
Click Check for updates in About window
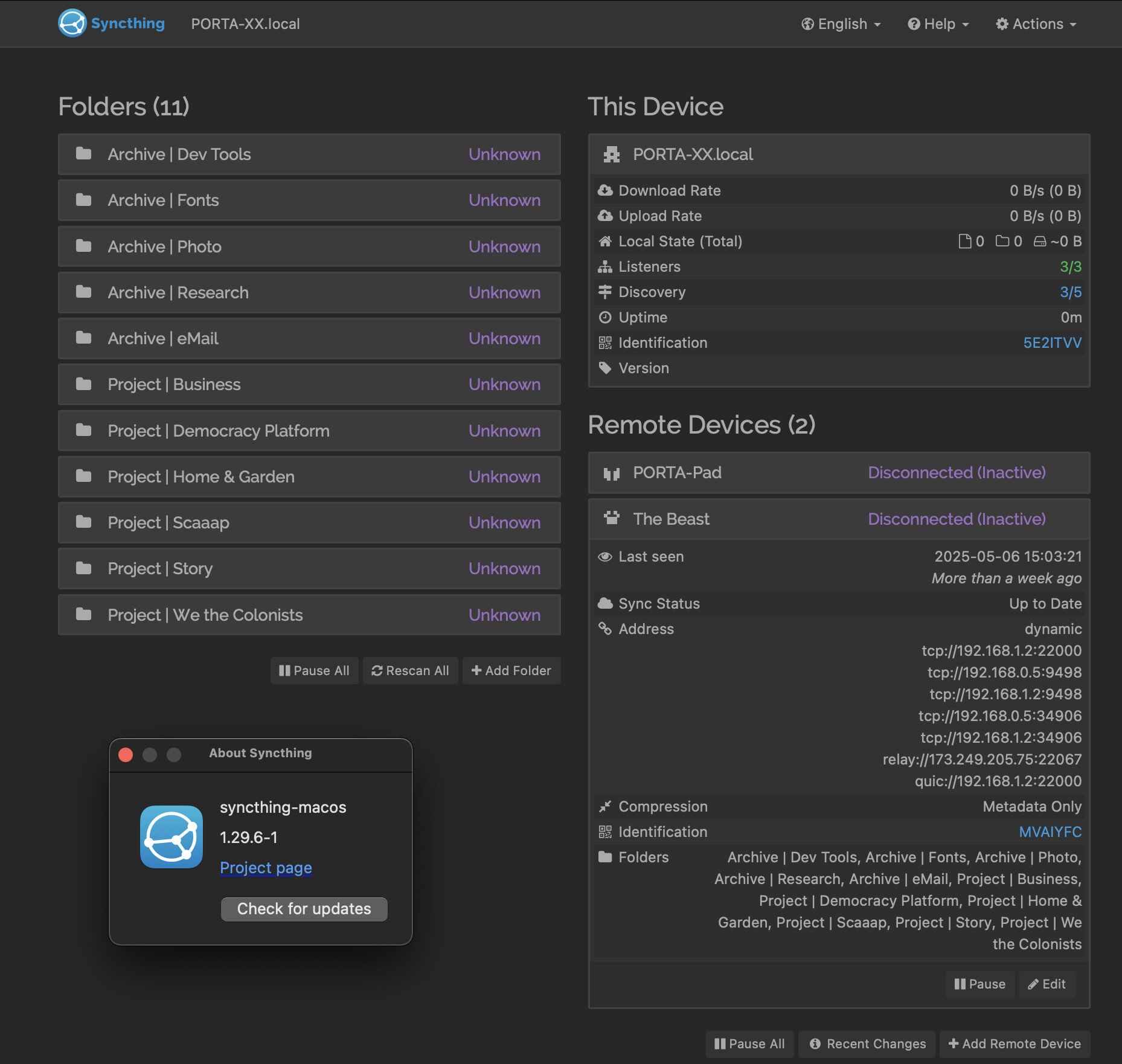(304, 909)
